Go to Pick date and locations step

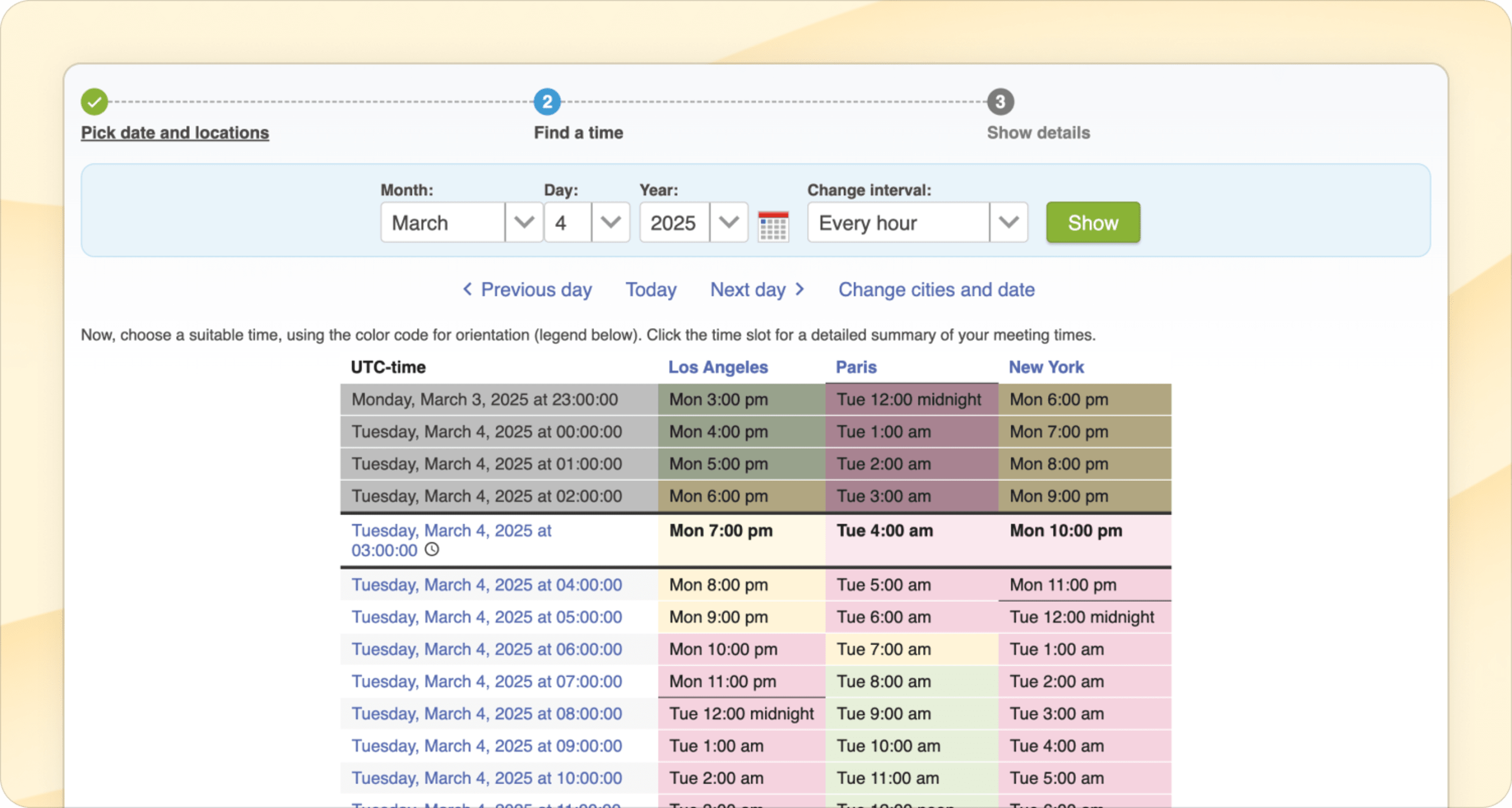pos(175,132)
